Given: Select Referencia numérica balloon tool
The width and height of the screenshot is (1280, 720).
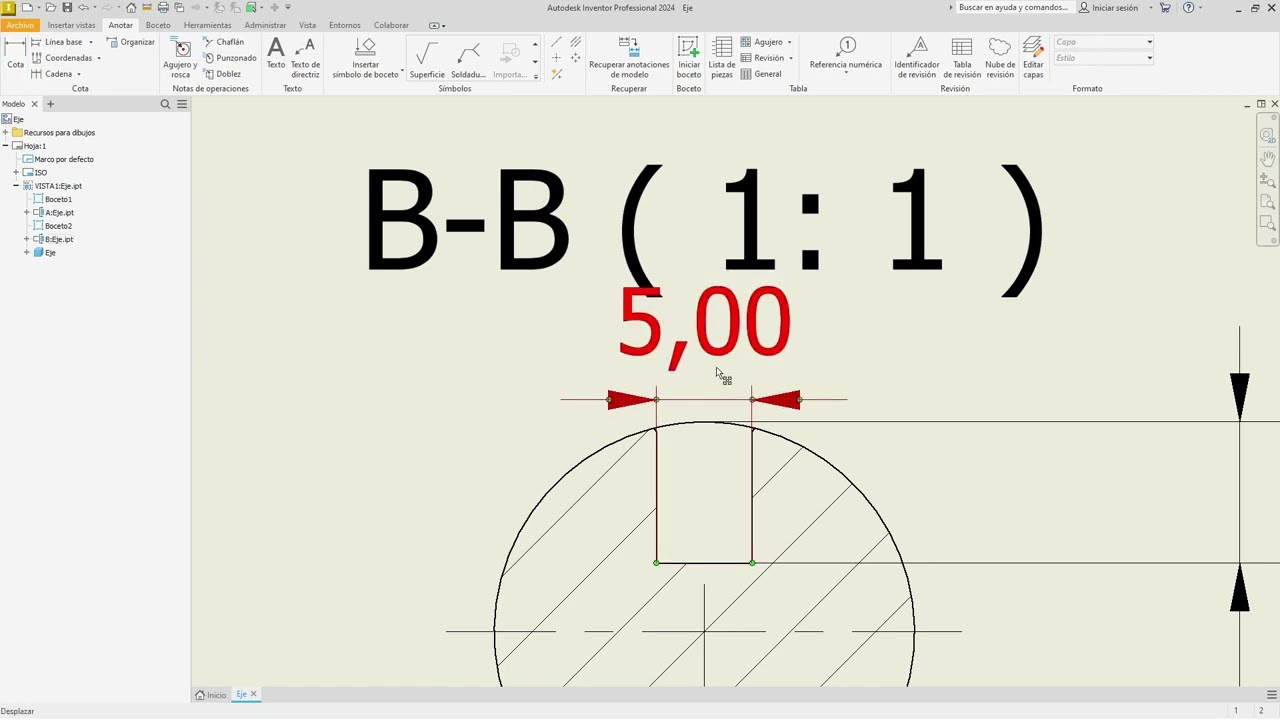Looking at the screenshot, I should 846,54.
